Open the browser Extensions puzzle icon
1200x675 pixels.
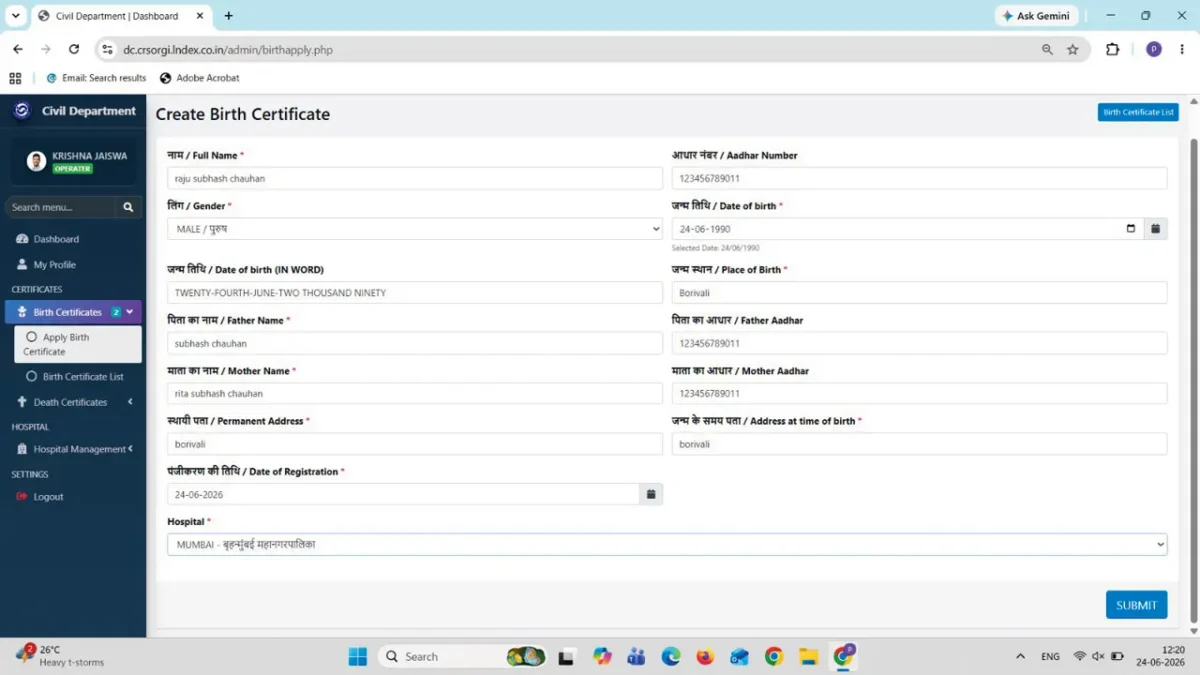pyautogui.click(x=1112, y=49)
